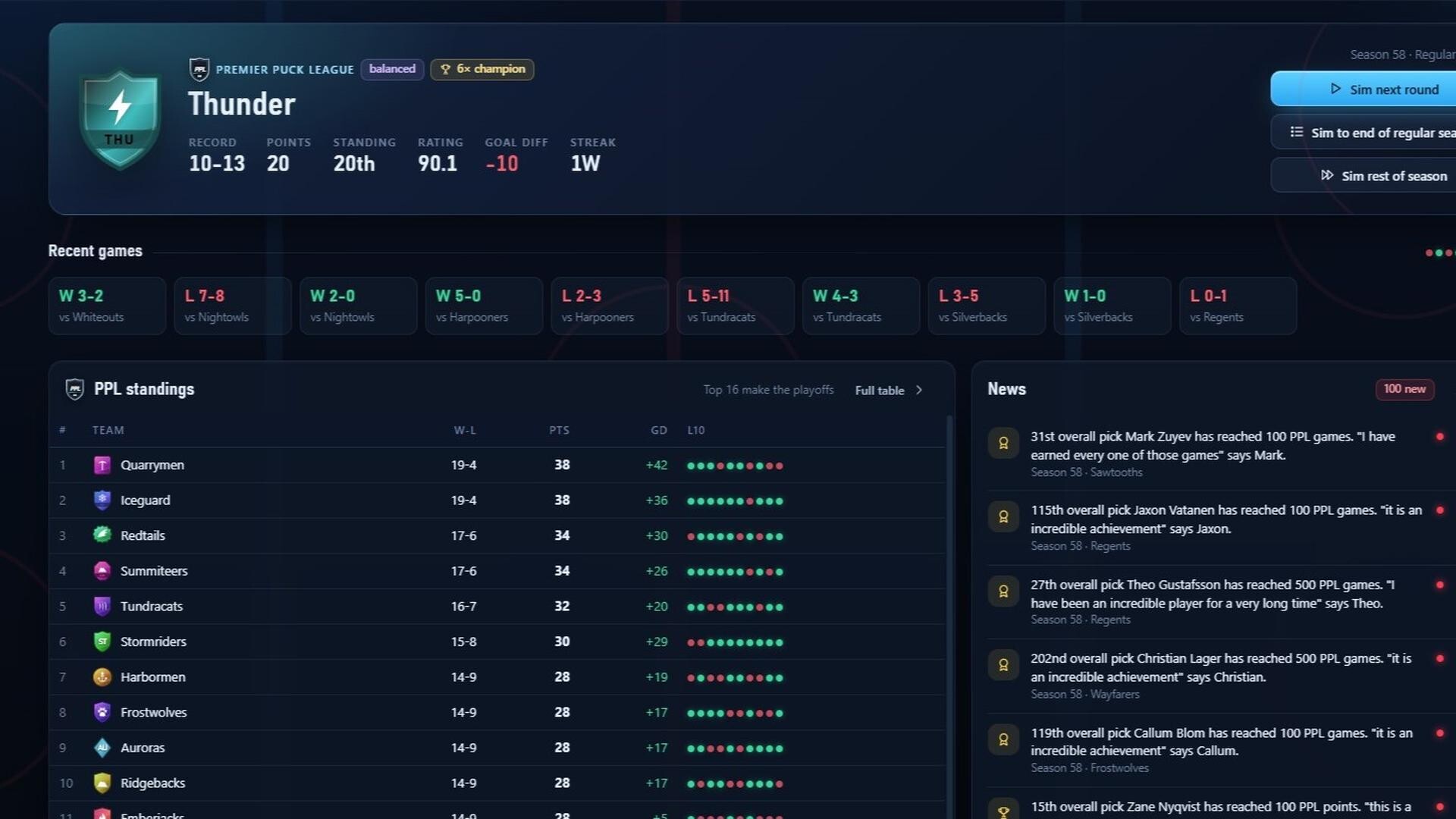Click the 6x champion badge
Screen dimensions: 1456x819
point(482,69)
